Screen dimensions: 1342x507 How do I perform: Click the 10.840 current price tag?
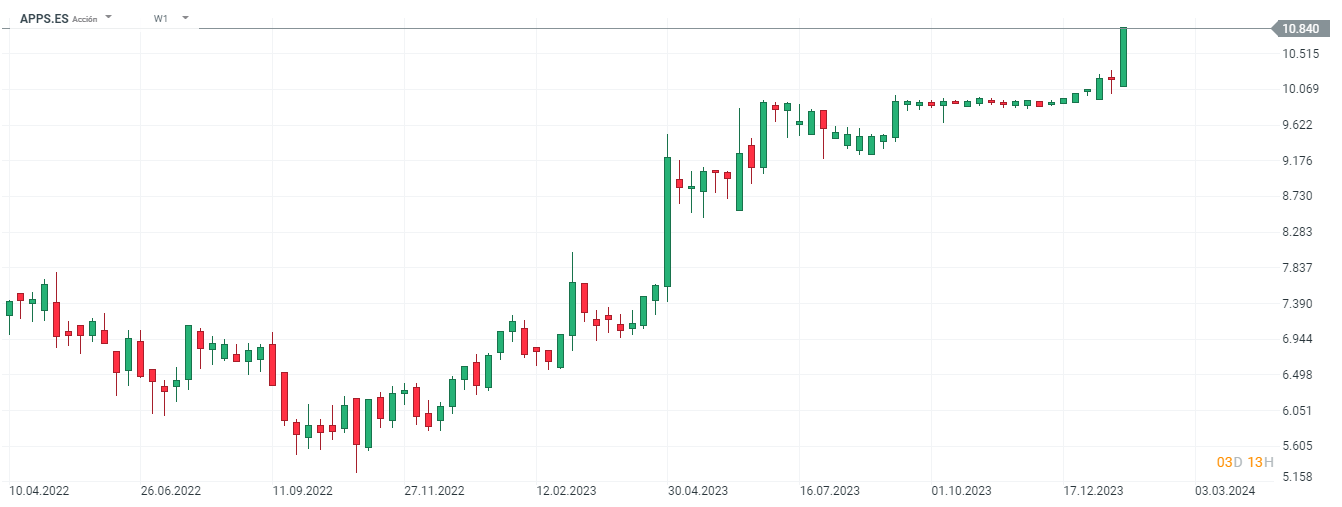[1300, 29]
